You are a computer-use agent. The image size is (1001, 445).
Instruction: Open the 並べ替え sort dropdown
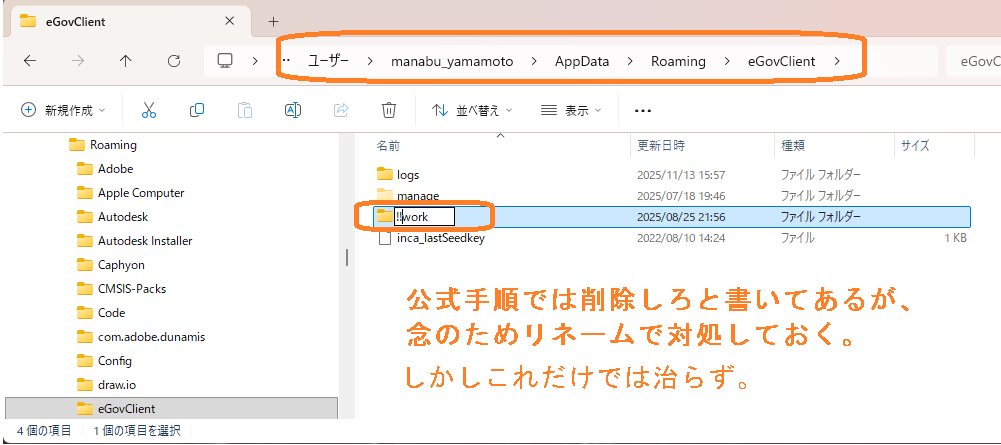(x=472, y=111)
